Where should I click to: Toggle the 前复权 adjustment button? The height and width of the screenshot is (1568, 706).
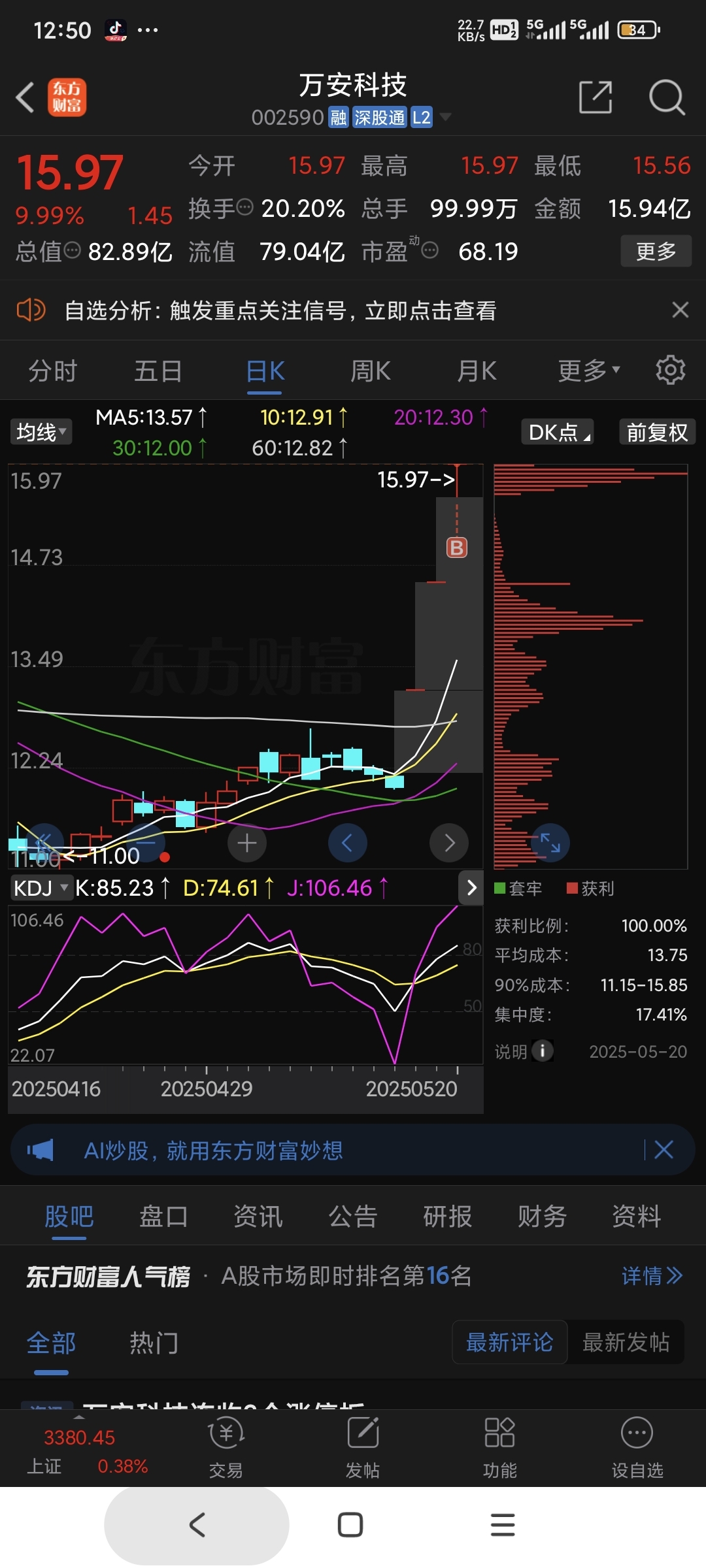657,432
